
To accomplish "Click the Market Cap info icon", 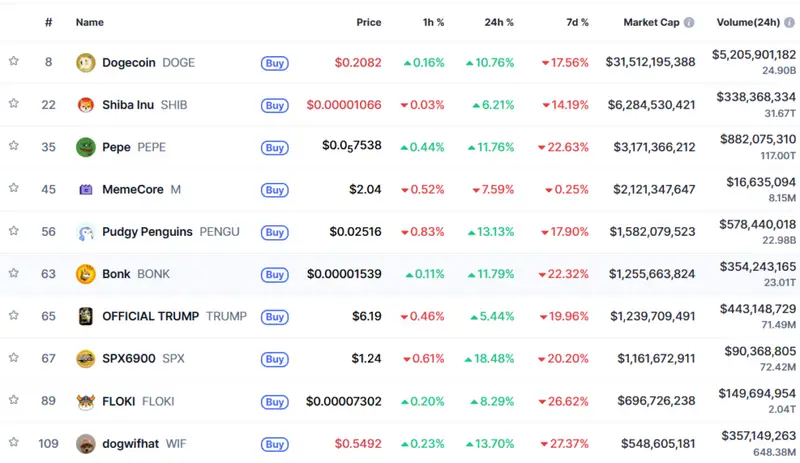I will [689, 22].
